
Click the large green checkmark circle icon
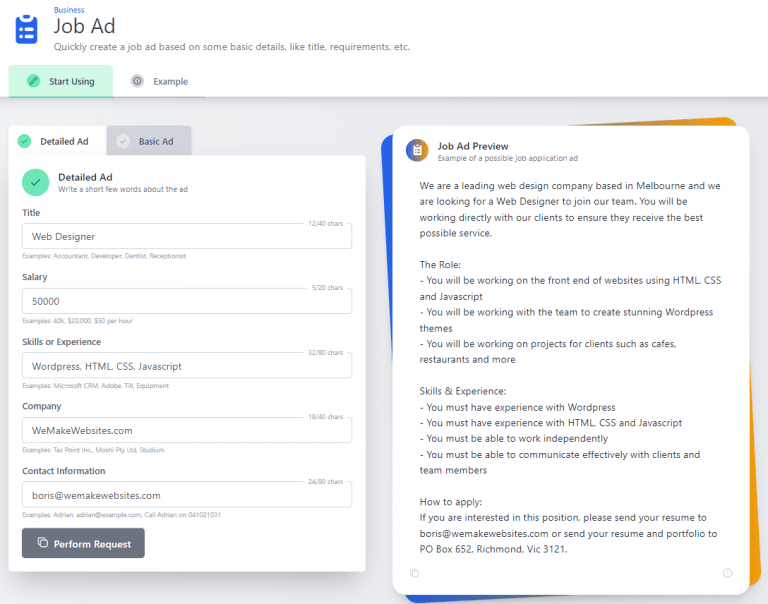tap(36, 182)
